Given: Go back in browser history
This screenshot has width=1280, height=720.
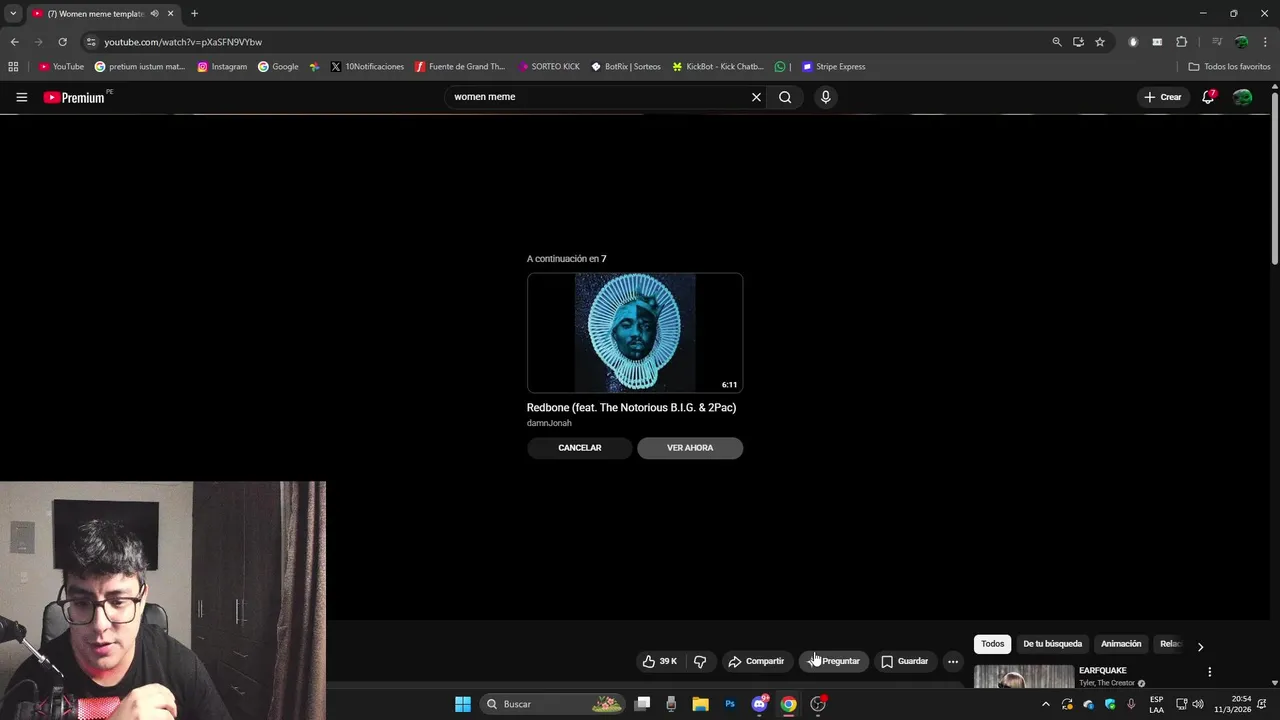Looking at the screenshot, I should (14, 42).
